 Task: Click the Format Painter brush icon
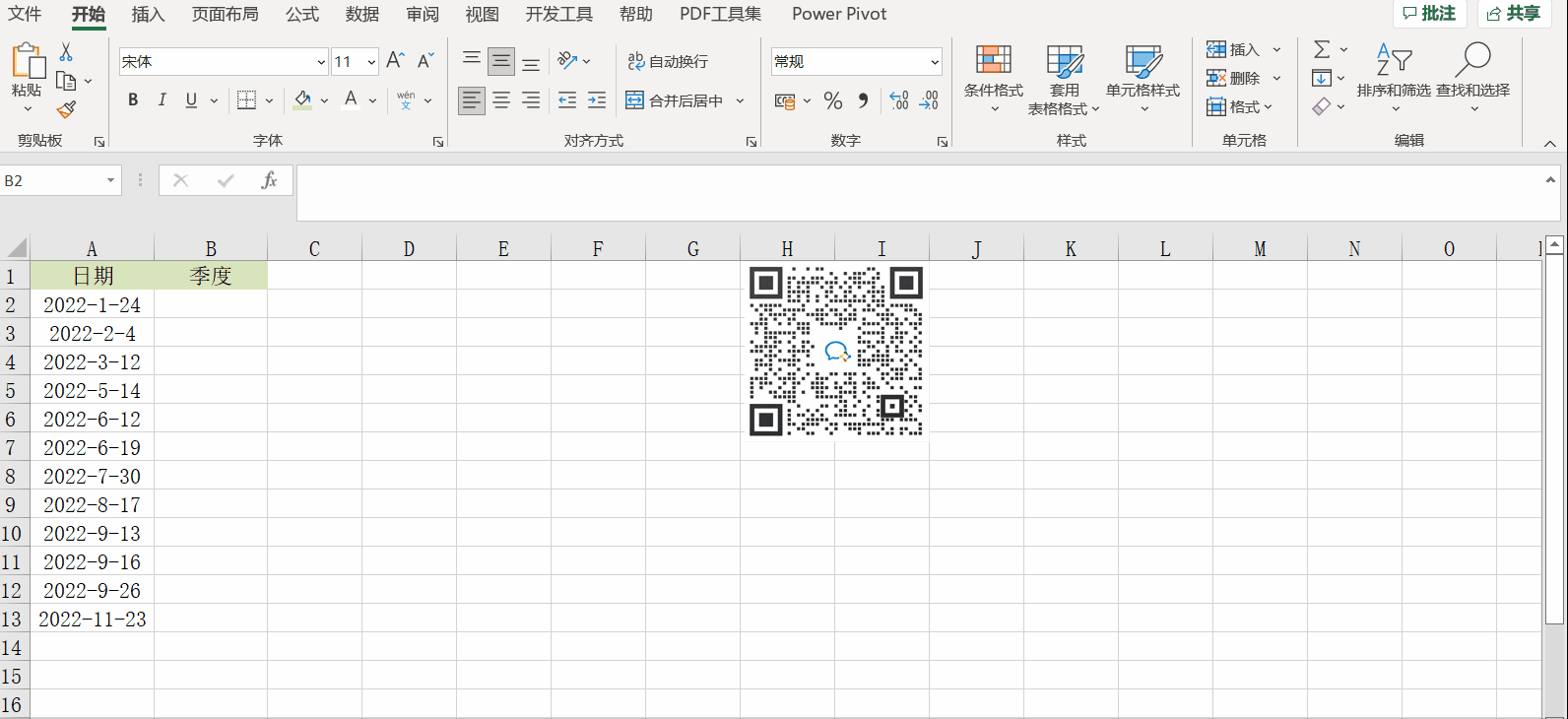point(66,109)
